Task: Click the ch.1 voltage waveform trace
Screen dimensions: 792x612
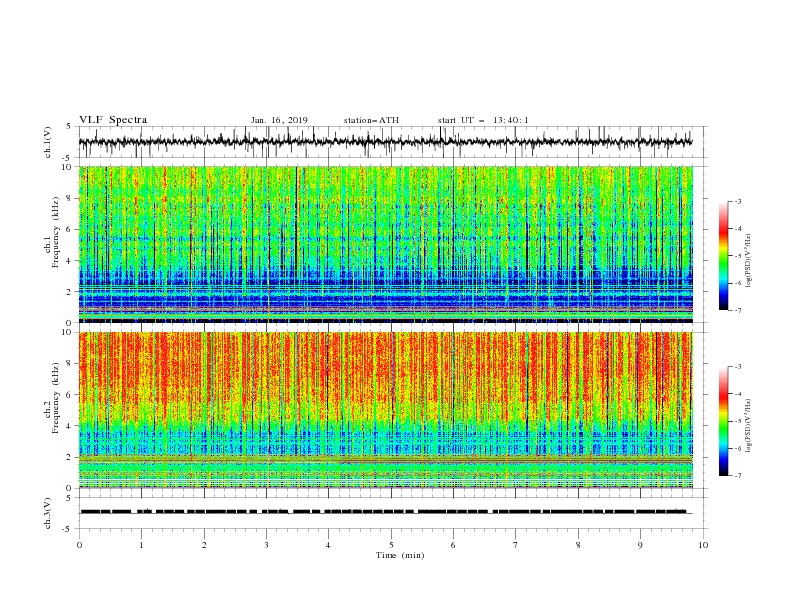Action: pyautogui.click(x=385, y=142)
